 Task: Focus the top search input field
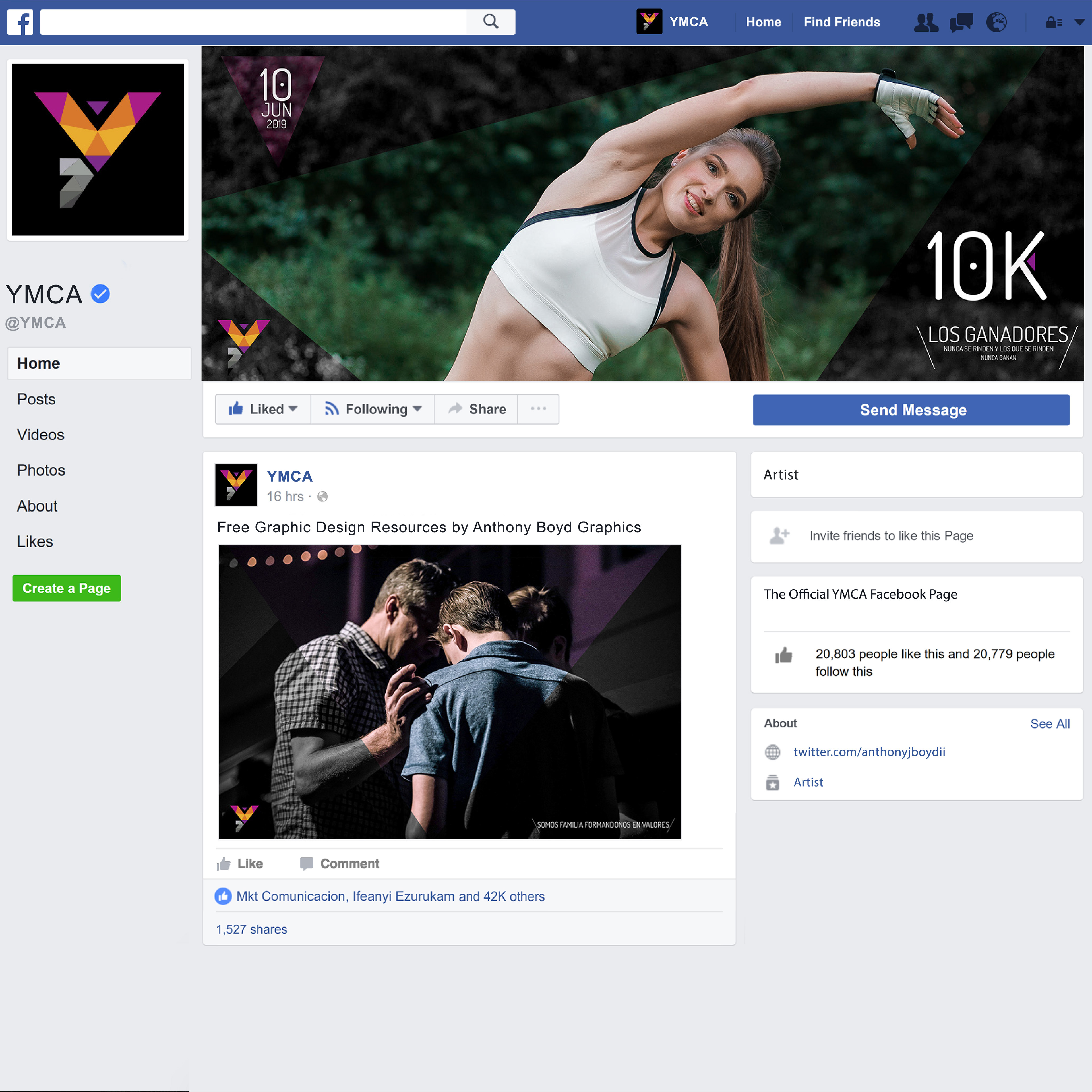pos(254,22)
